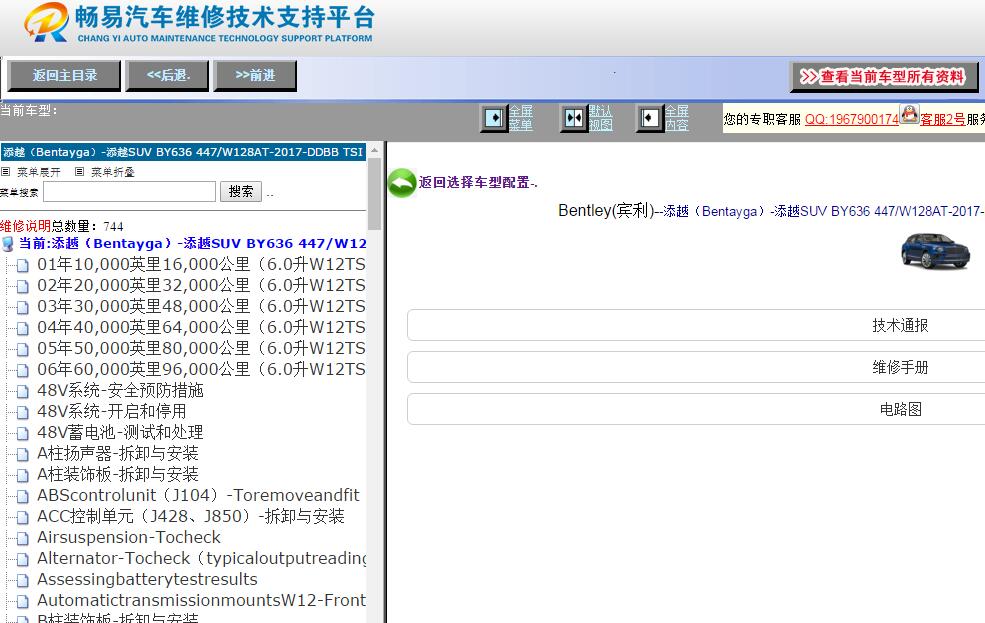The height and width of the screenshot is (623, 985).
Task: Click document icon beside A柱扬声器
Action: coord(23,455)
